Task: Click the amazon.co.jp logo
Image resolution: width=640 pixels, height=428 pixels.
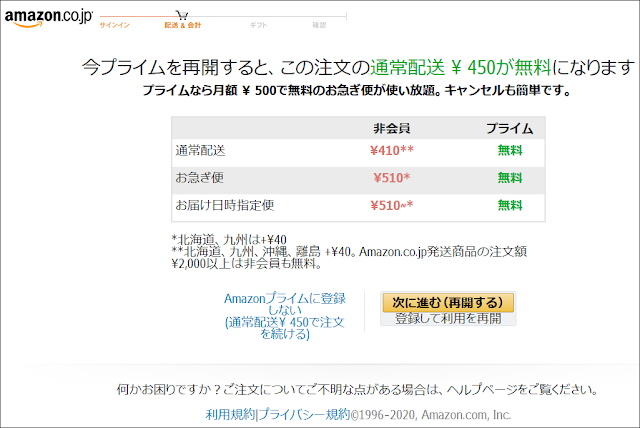Action: point(49,18)
